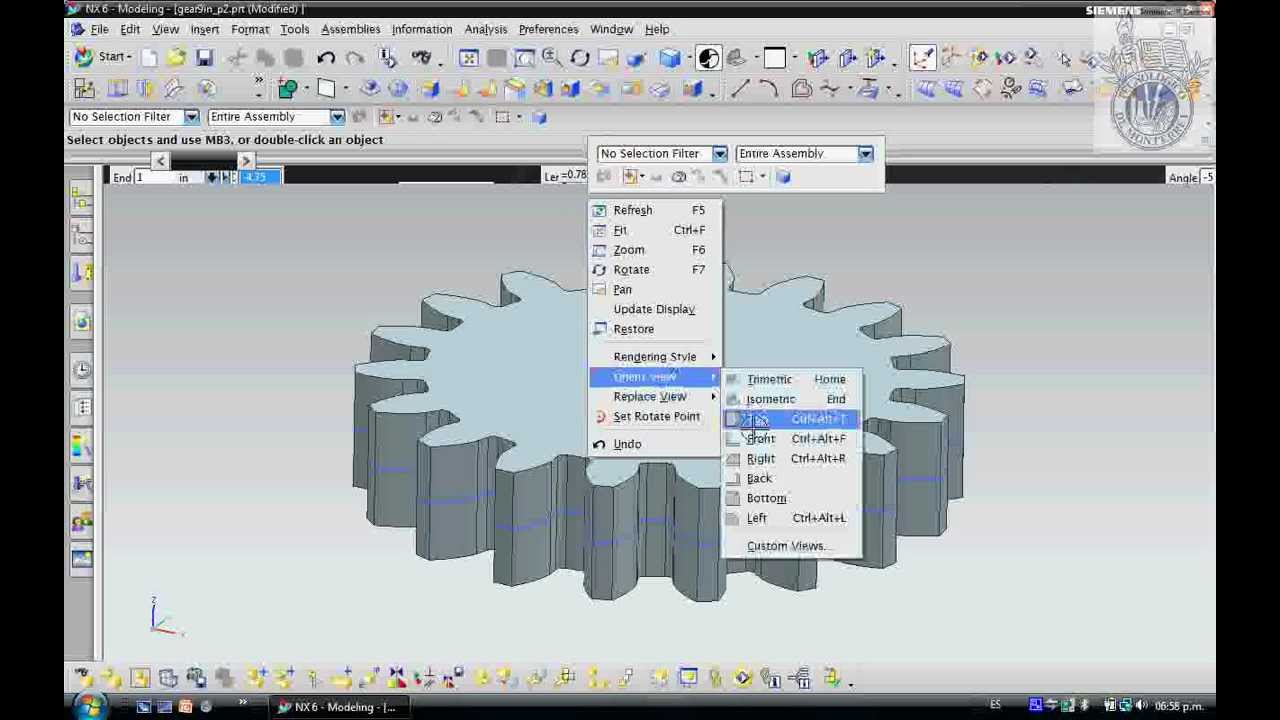Click the Windows Start orb

(x=89, y=707)
